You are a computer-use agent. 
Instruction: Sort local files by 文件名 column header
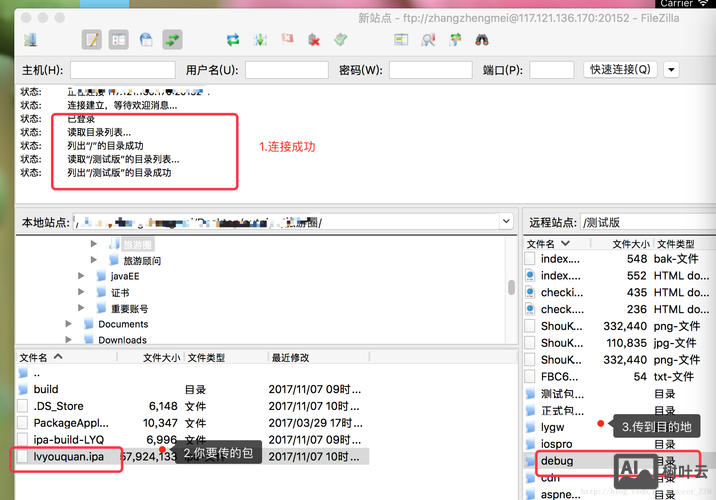click(66, 357)
